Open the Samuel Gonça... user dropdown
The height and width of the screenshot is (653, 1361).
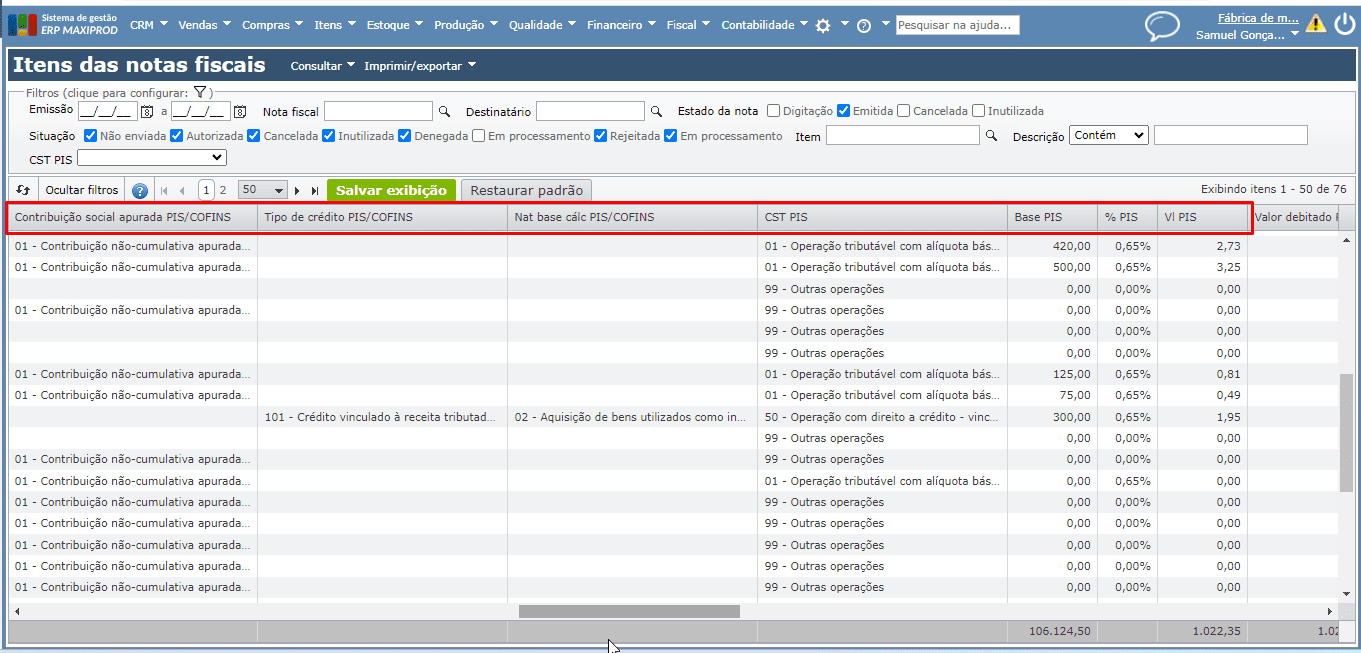[x=1247, y=34]
